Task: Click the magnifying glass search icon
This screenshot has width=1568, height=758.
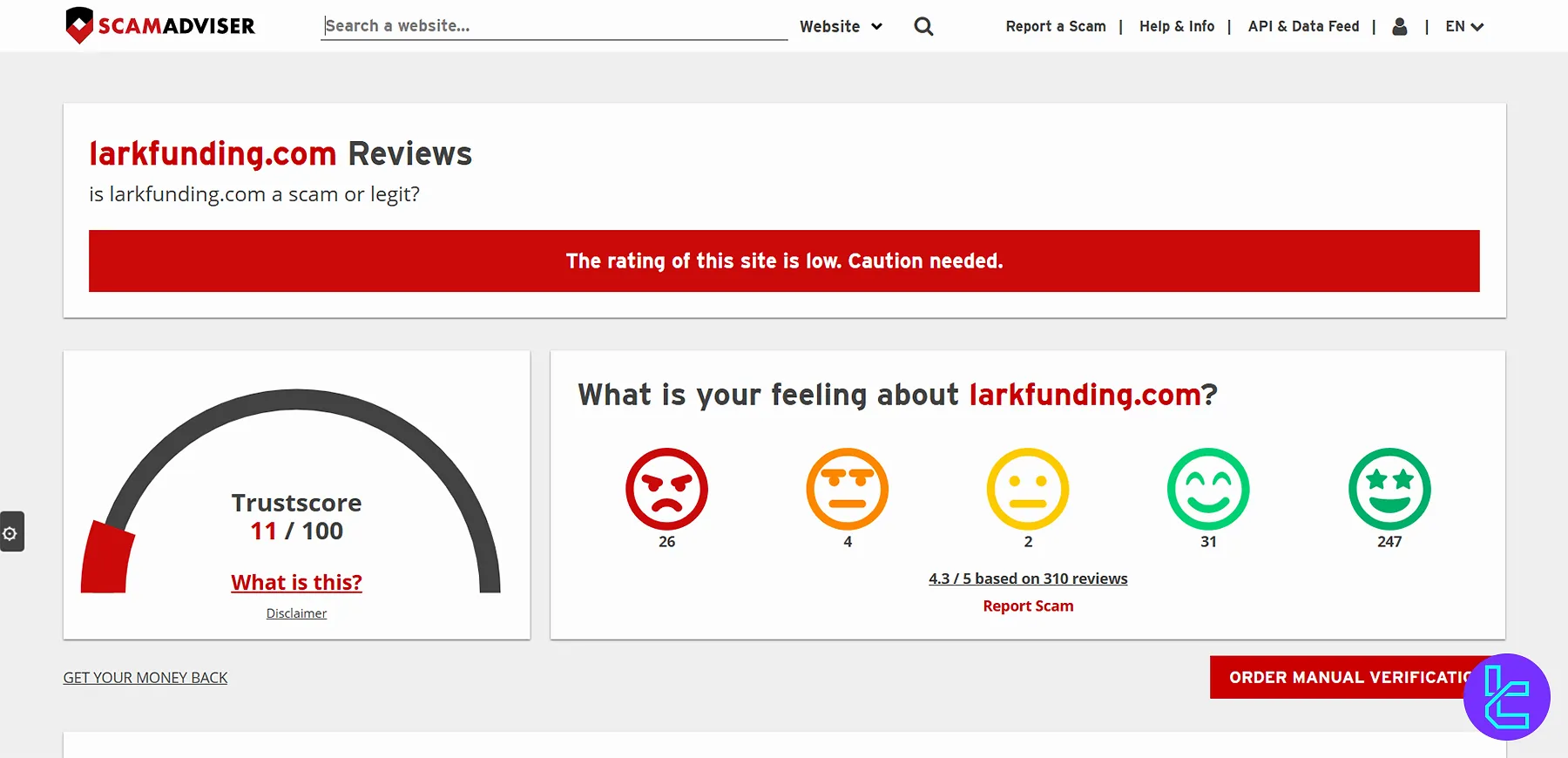Action: pyautogui.click(x=923, y=27)
